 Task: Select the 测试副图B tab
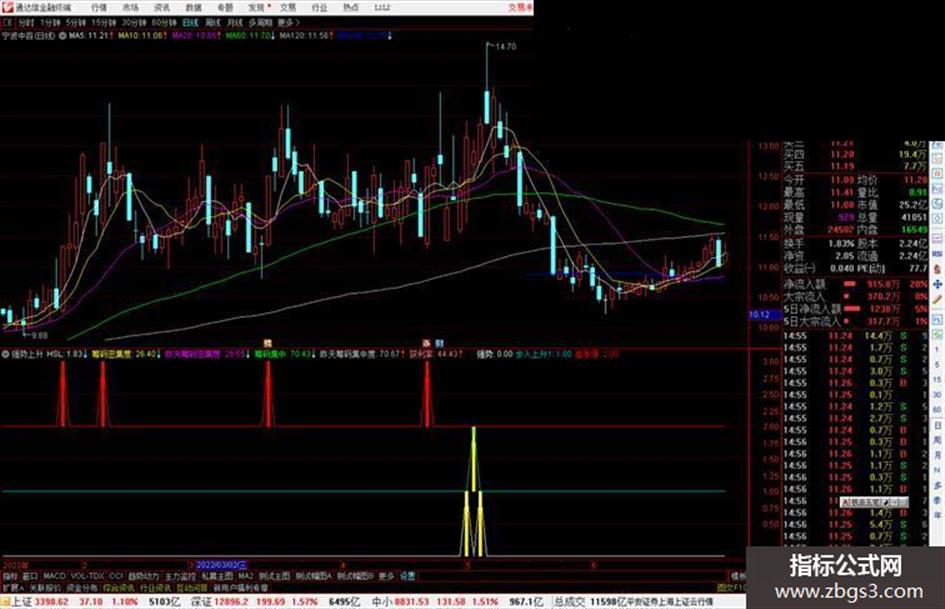356,576
